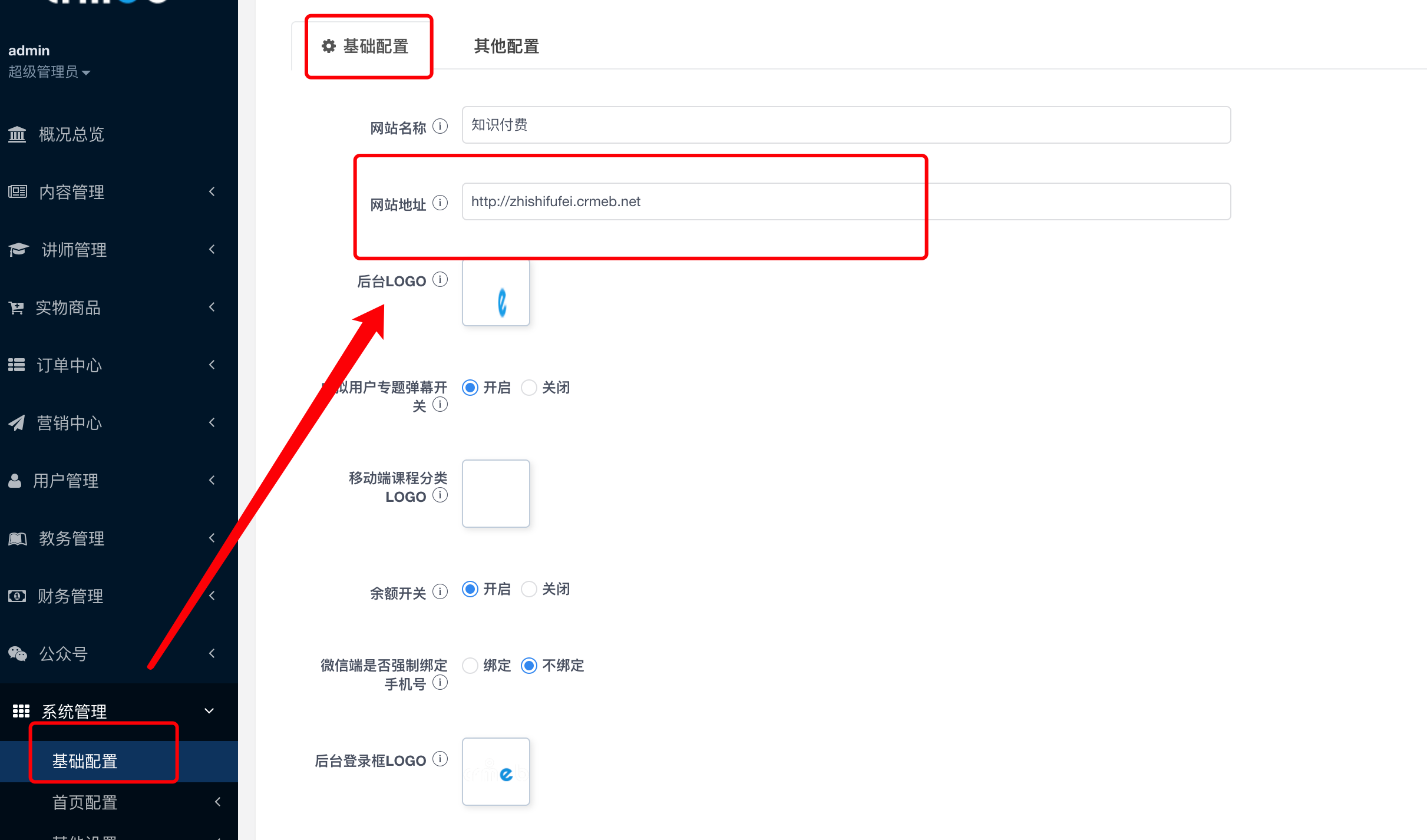Switch to the 基础配置 tab

[365, 46]
